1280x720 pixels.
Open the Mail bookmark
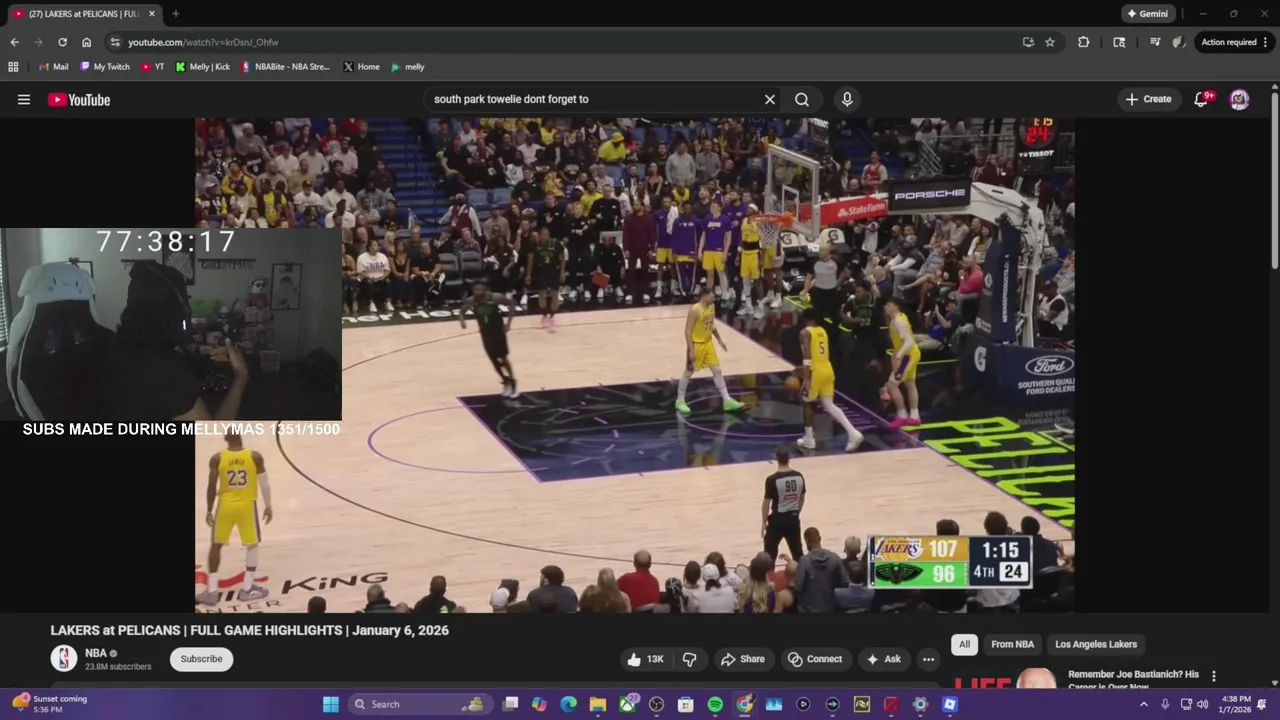coord(53,67)
